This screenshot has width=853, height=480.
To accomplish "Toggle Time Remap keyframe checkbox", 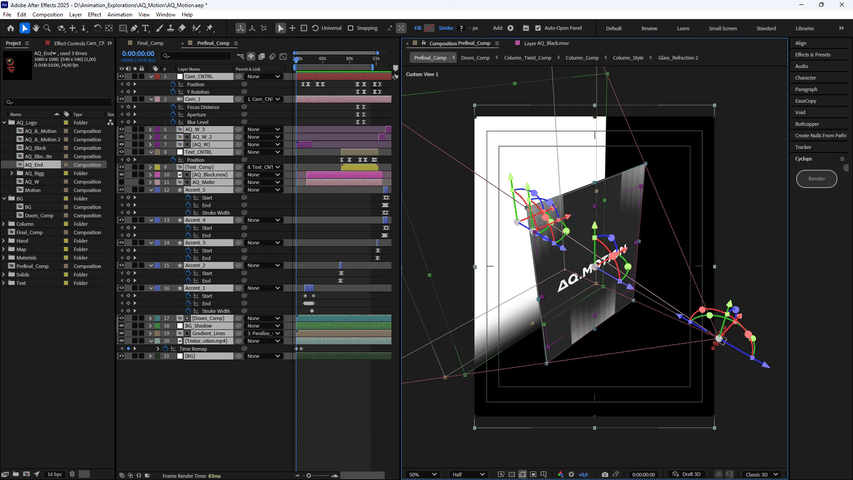I will (x=128, y=348).
